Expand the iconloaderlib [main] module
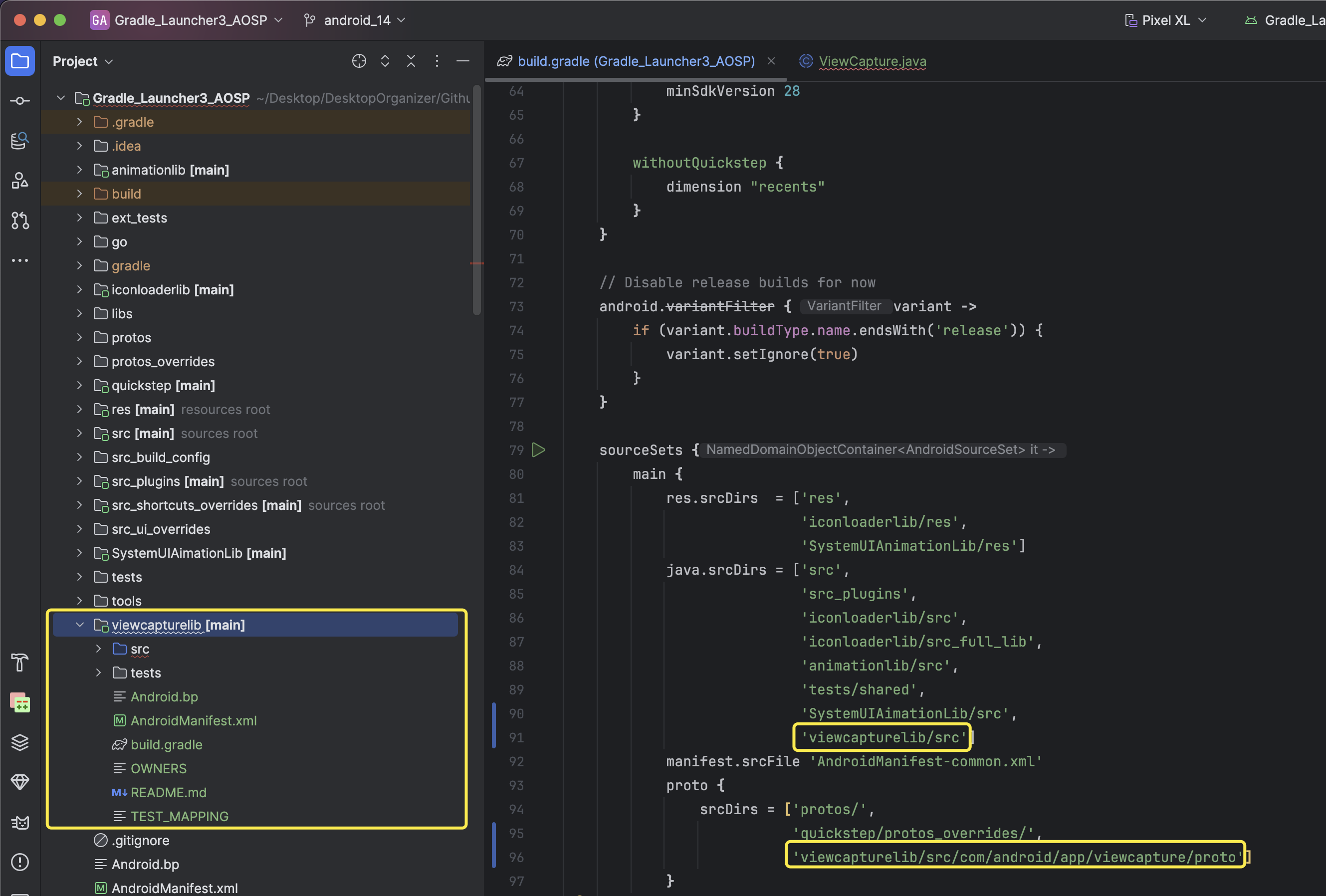 click(79, 289)
